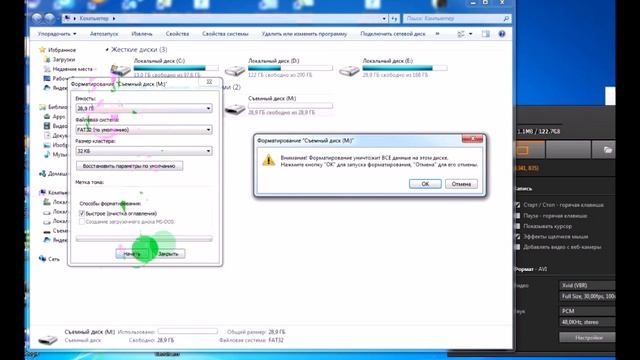Change view using the Explorer view icon
This screenshot has width=640, height=360.
[x=461, y=34]
